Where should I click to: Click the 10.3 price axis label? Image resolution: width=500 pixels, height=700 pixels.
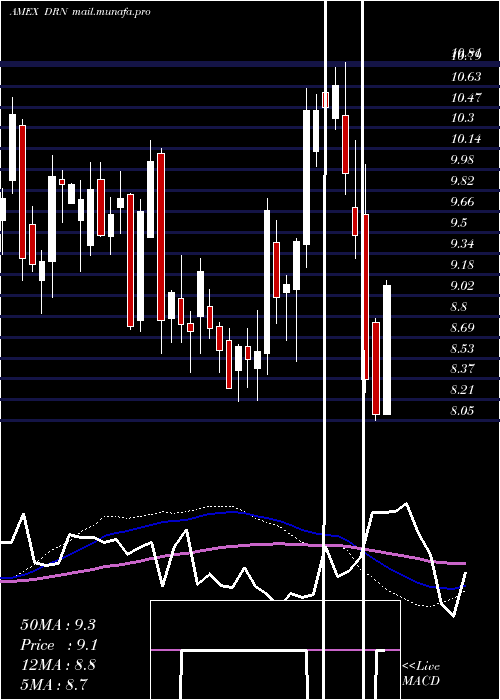462,118
